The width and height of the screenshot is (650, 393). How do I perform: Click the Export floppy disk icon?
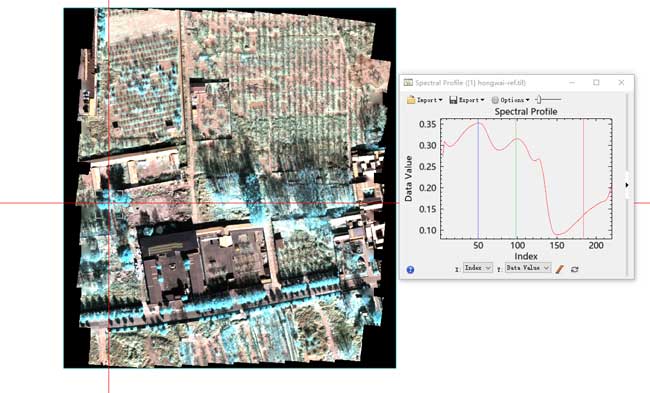(453, 100)
